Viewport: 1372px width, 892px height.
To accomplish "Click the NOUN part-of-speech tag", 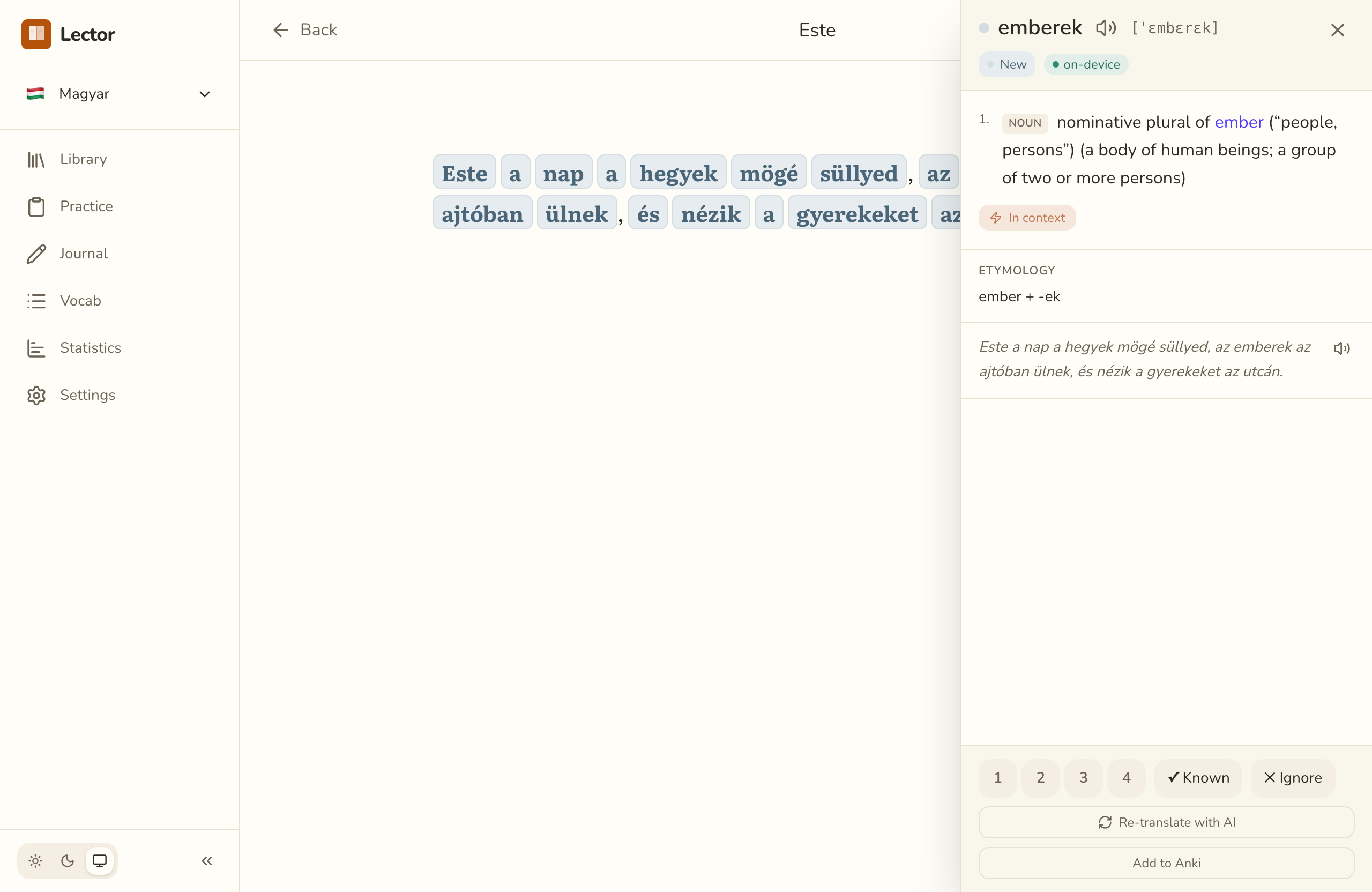I will coord(1024,123).
